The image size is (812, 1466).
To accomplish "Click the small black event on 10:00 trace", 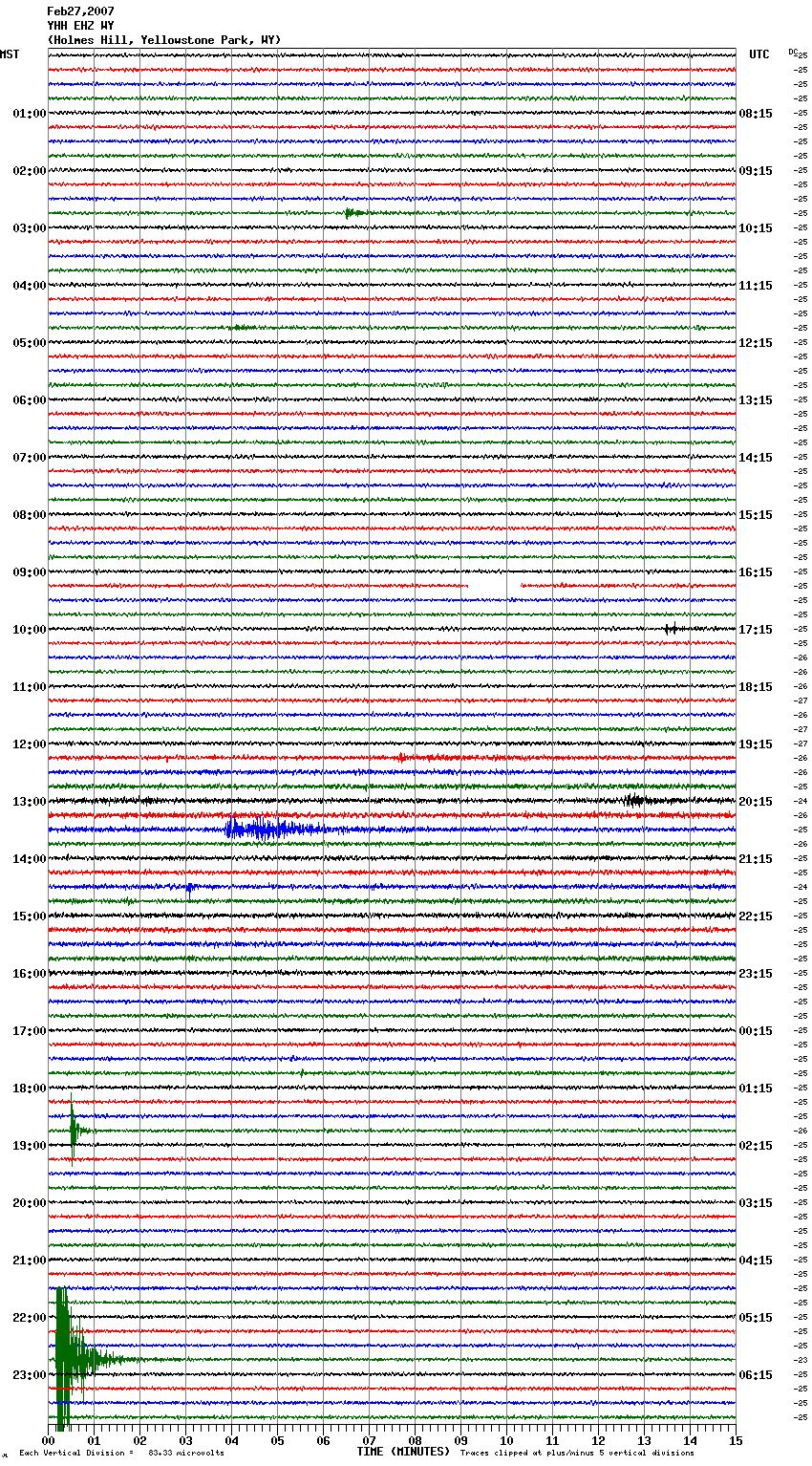I will click(x=673, y=629).
